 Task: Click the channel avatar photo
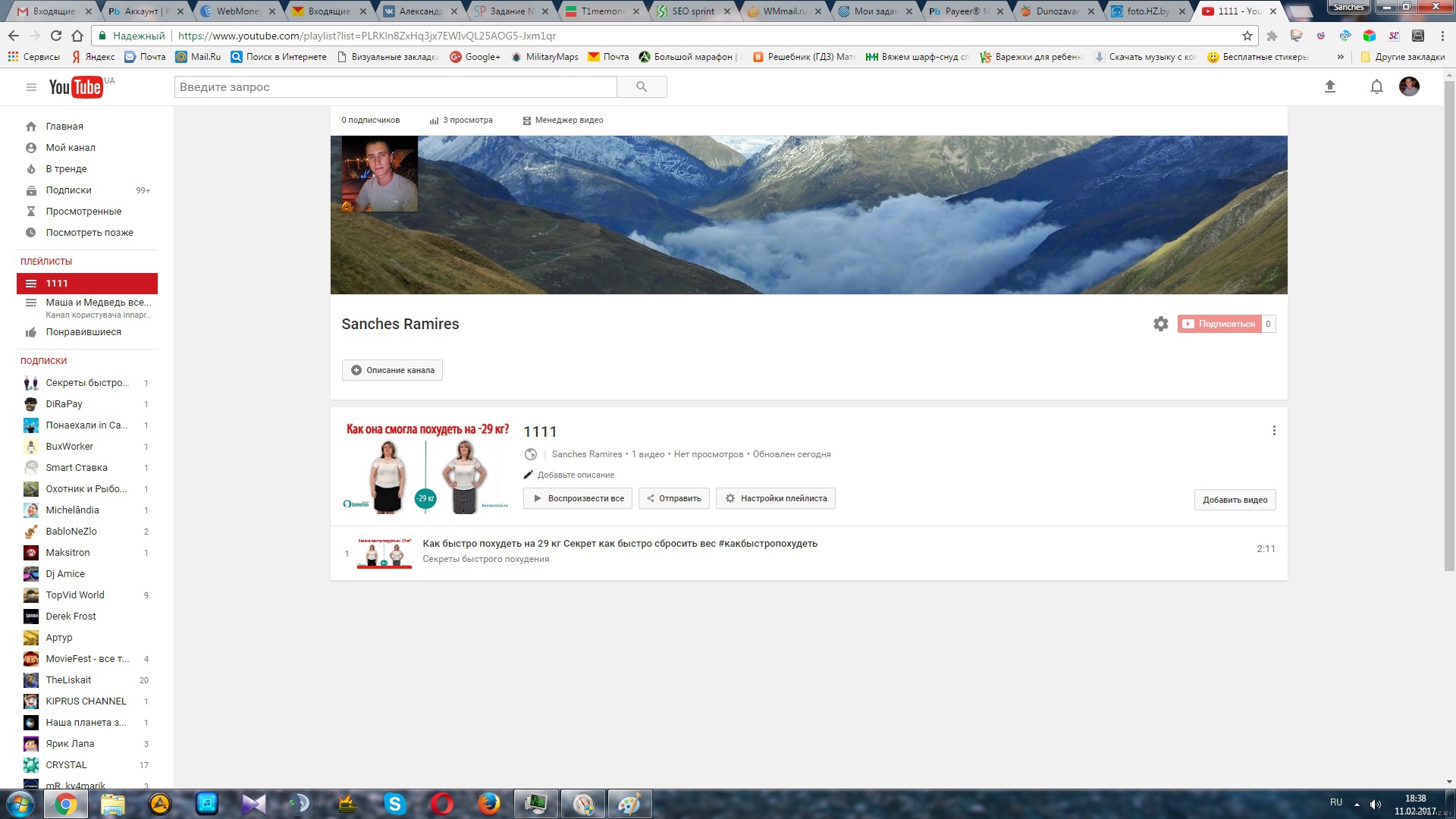pos(379,174)
